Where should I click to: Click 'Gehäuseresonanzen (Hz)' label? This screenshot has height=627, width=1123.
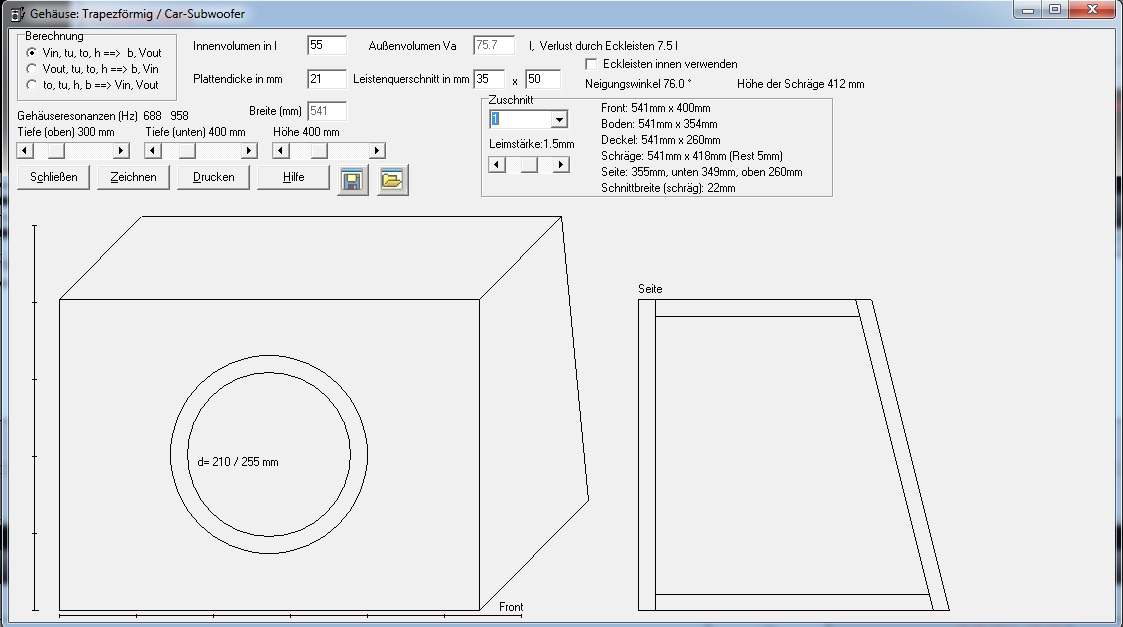coord(77,115)
